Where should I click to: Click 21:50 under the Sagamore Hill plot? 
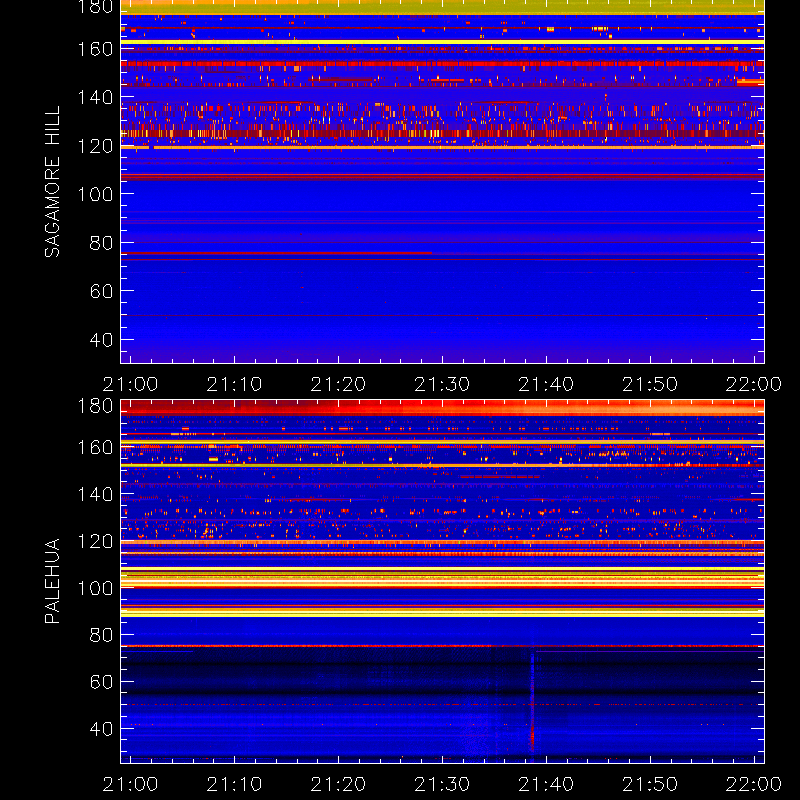[650, 384]
